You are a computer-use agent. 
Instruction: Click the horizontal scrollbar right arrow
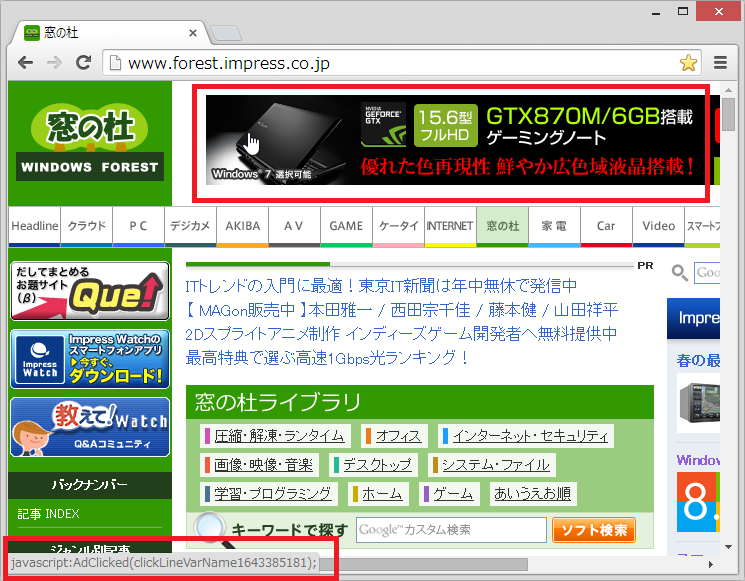pyautogui.click(x=711, y=564)
